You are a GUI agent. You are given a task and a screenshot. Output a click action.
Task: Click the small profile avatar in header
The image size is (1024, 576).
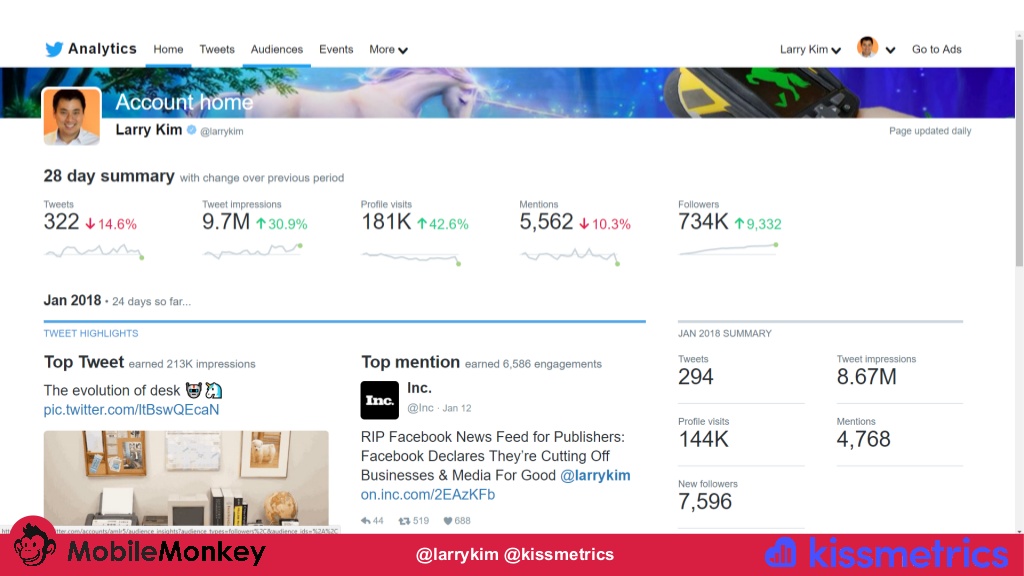click(867, 47)
